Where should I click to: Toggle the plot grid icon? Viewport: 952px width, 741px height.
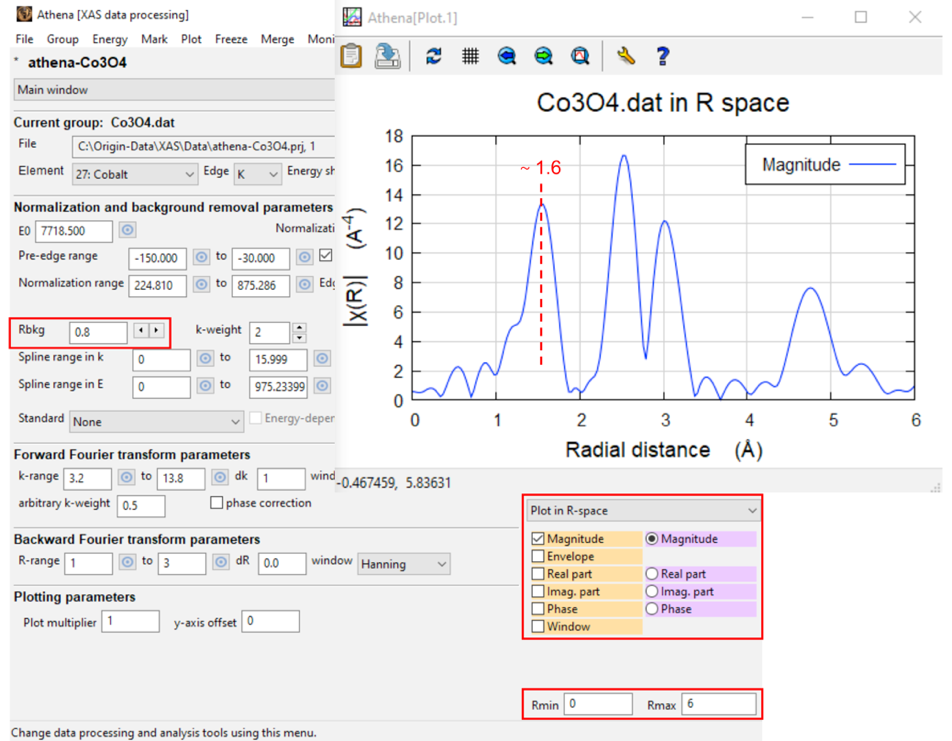470,56
